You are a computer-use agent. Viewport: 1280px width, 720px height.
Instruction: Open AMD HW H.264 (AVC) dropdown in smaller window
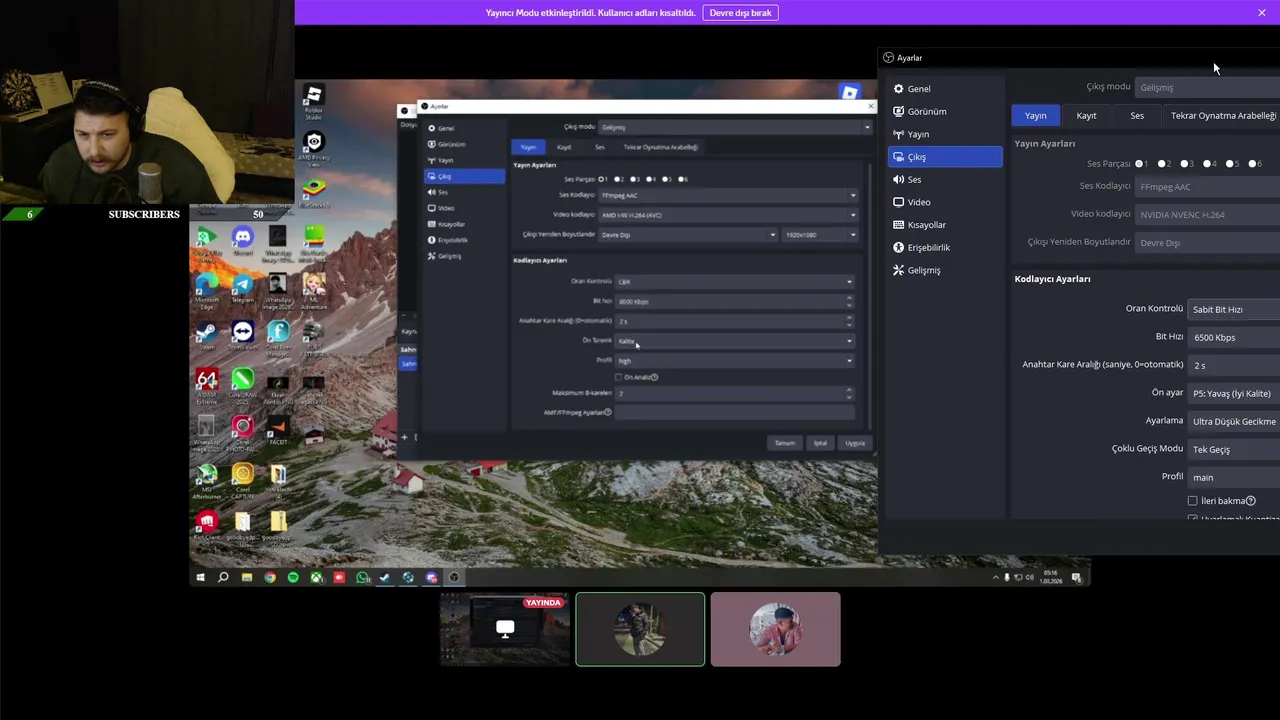point(727,215)
